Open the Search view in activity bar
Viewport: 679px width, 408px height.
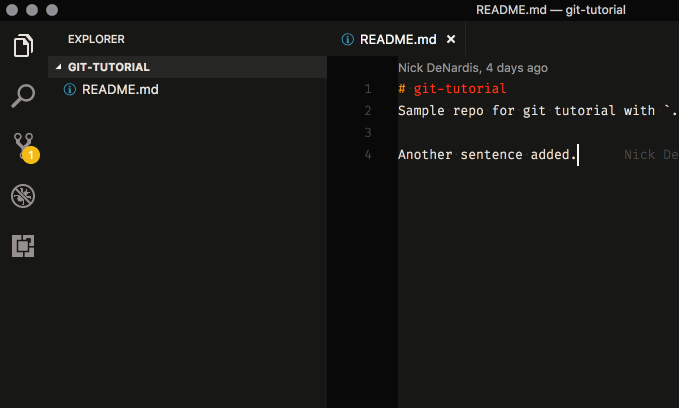pyautogui.click(x=23, y=96)
